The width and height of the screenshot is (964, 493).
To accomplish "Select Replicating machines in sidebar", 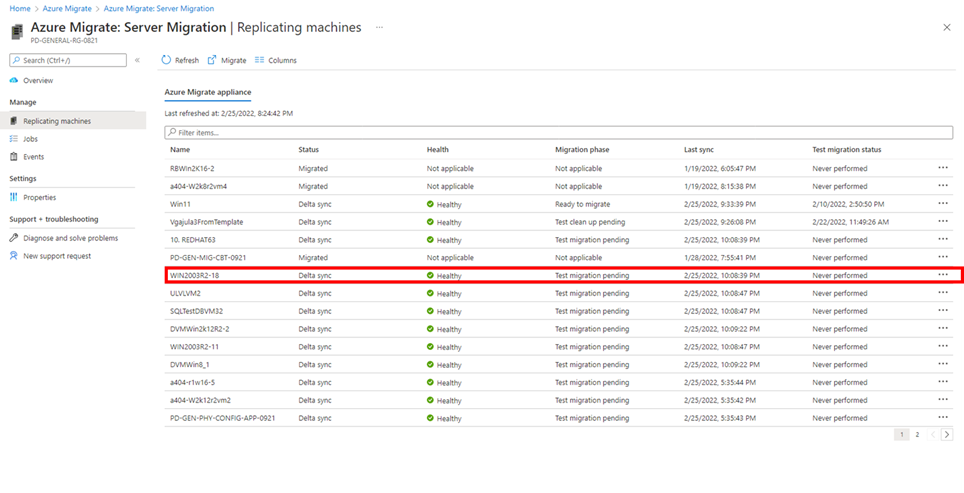I will click(x=73, y=121).
